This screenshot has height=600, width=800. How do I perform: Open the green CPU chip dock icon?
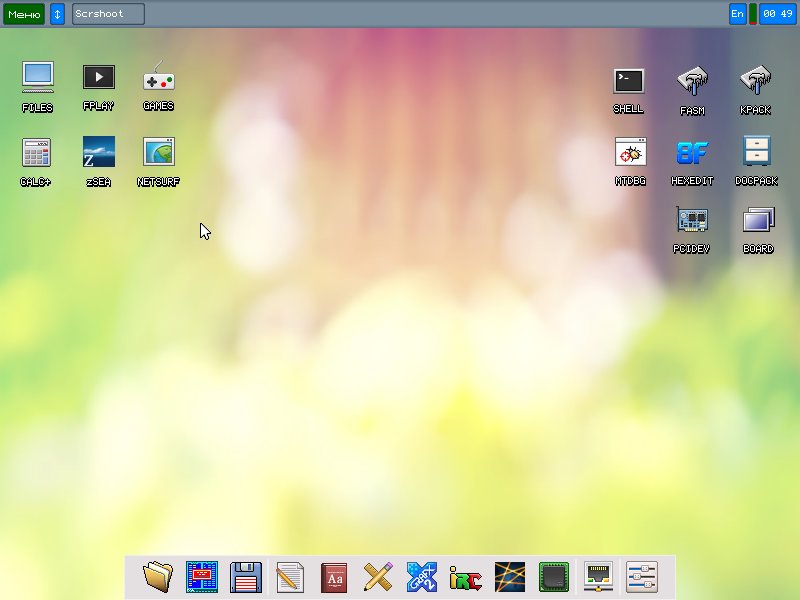point(554,577)
